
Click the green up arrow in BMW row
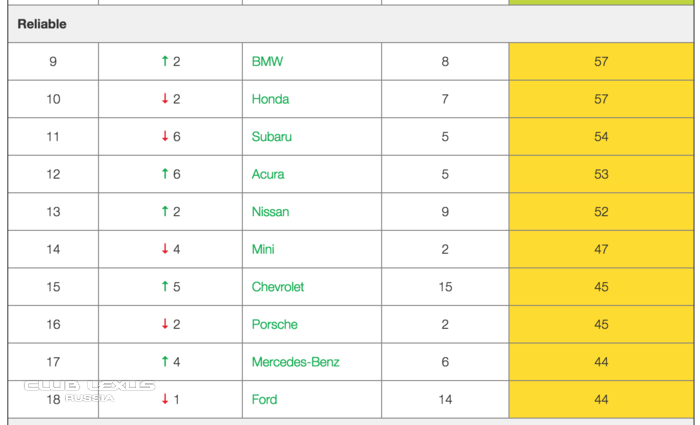165,62
